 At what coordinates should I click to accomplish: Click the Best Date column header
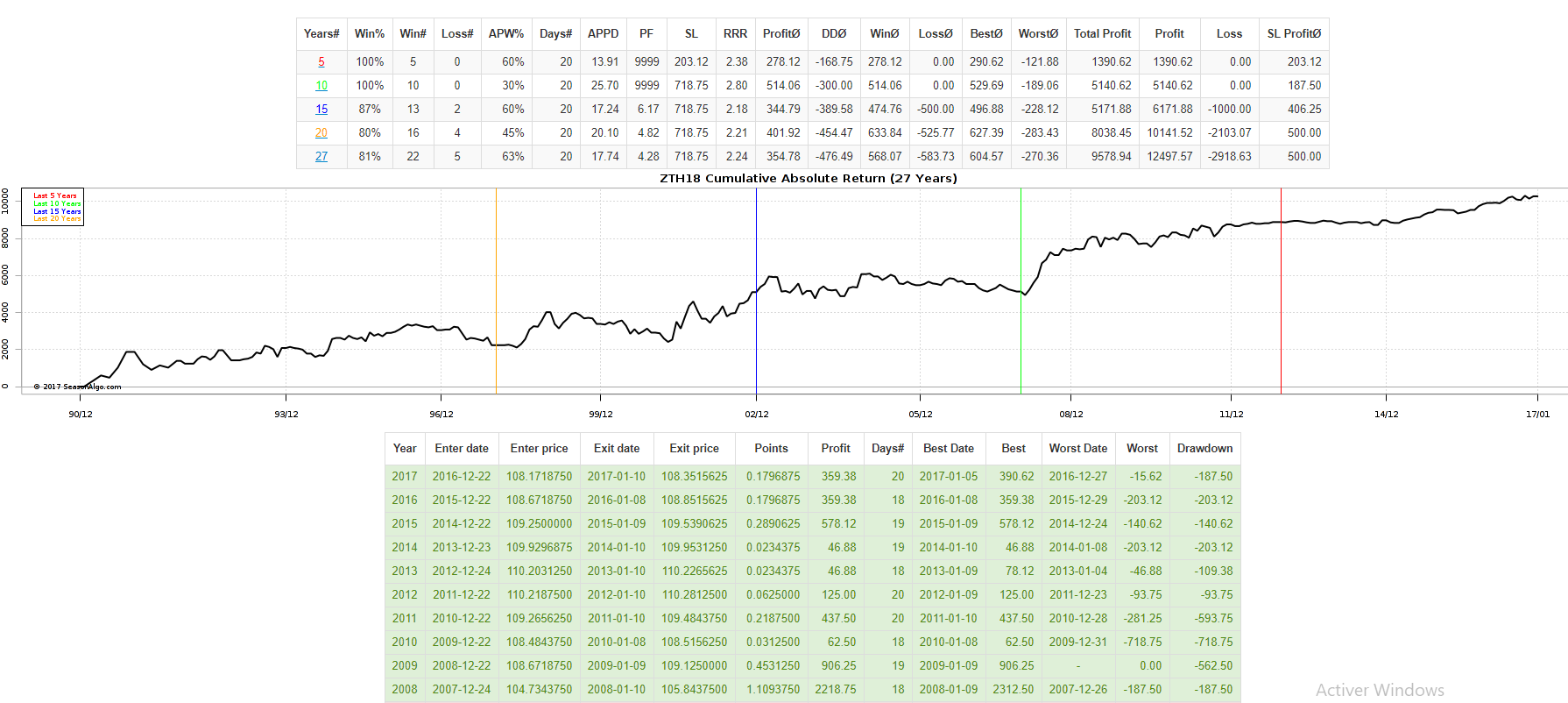pyautogui.click(x=949, y=448)
